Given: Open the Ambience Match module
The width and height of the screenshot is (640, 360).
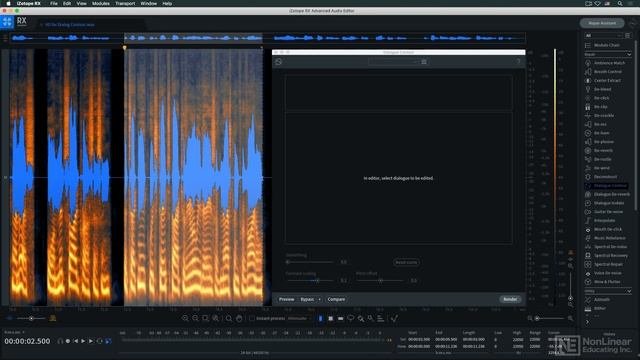Looking at the screenshot, I should 605,63.
